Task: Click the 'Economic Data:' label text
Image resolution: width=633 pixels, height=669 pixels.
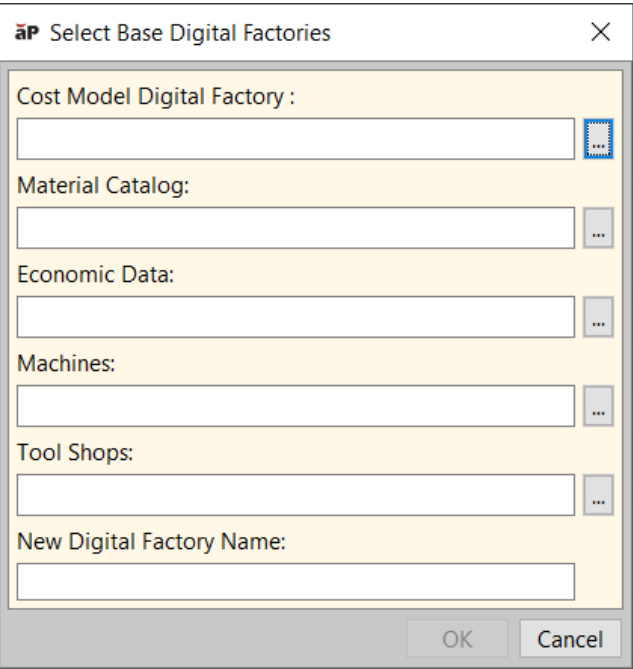Action: pyautogui.click(x=95, y=276)
